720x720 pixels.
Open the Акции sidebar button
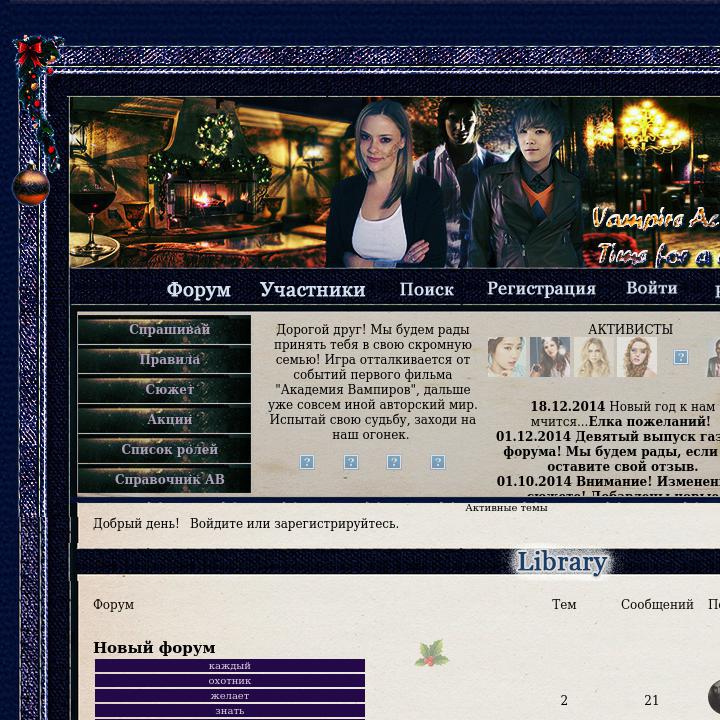pos(164,419)
